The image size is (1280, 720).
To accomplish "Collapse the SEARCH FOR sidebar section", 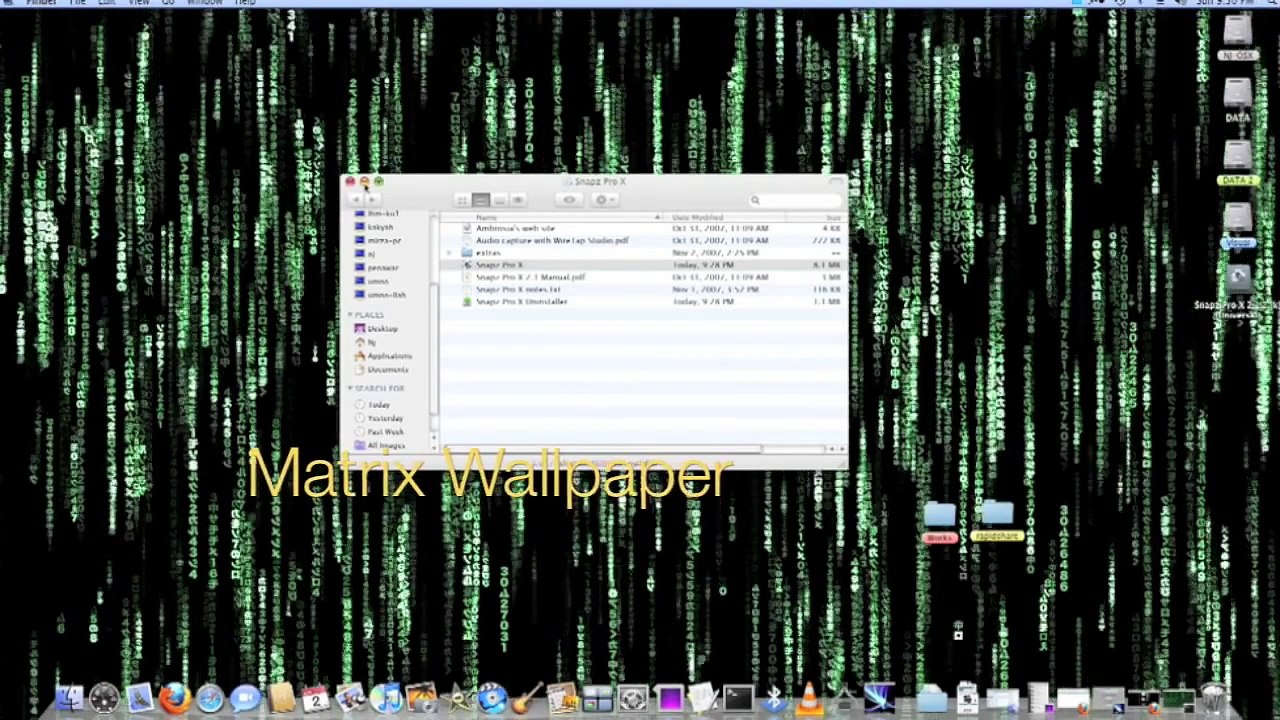I will coord(351,388).
